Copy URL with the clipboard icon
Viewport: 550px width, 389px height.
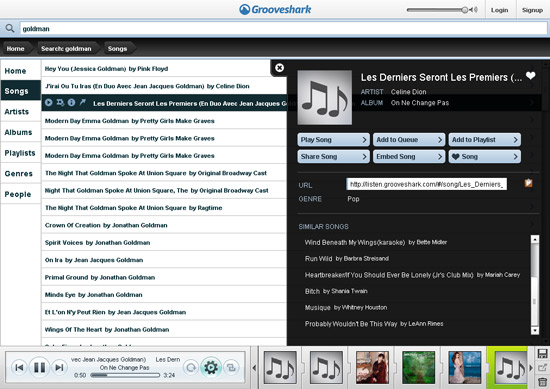[x=528, y=183]
